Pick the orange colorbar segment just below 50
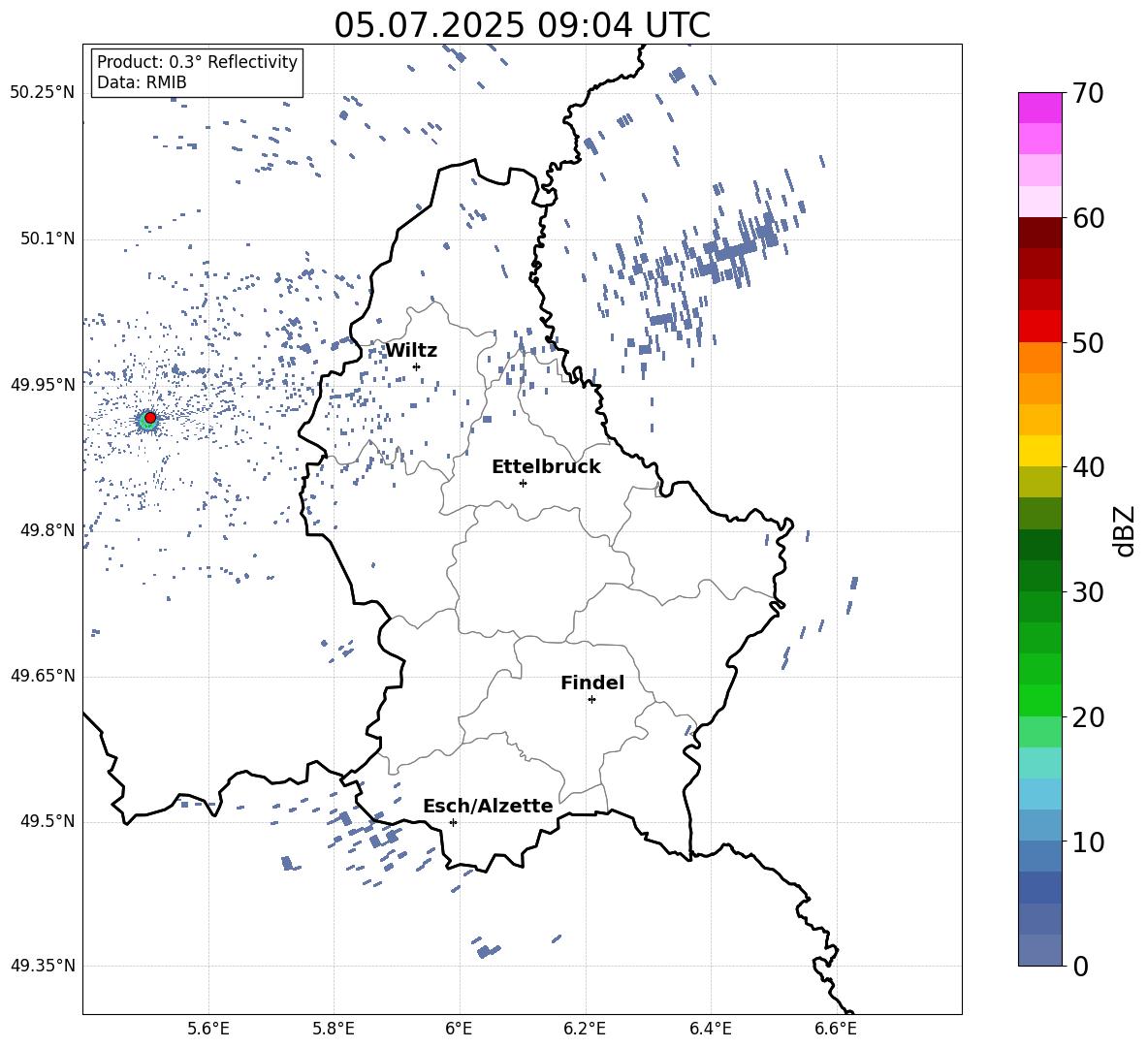Screen dimensions: 1148x1048 1039,357
